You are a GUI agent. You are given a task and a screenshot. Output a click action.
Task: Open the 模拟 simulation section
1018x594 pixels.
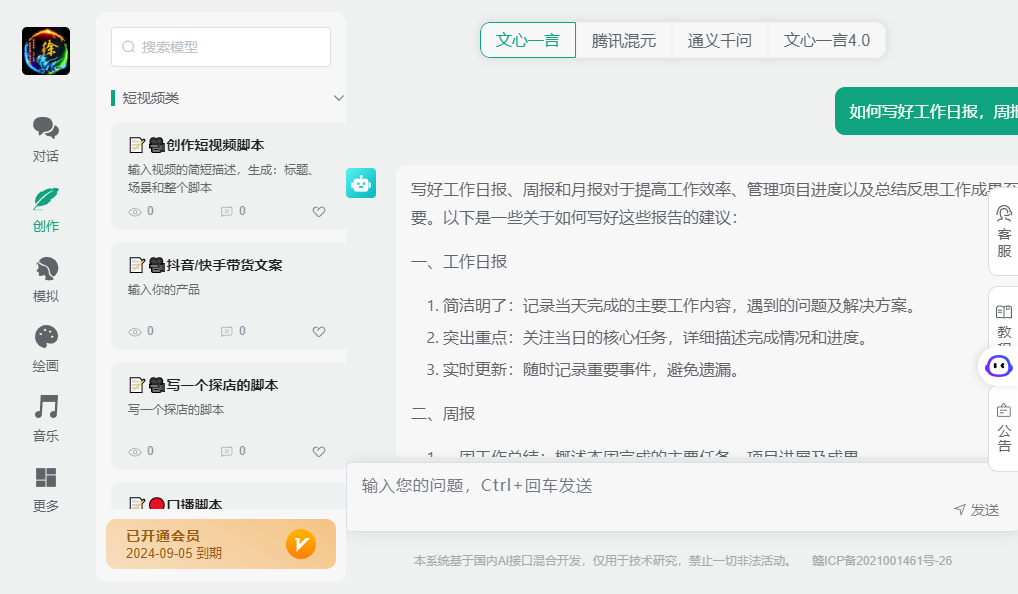click(x=46, y=279)
